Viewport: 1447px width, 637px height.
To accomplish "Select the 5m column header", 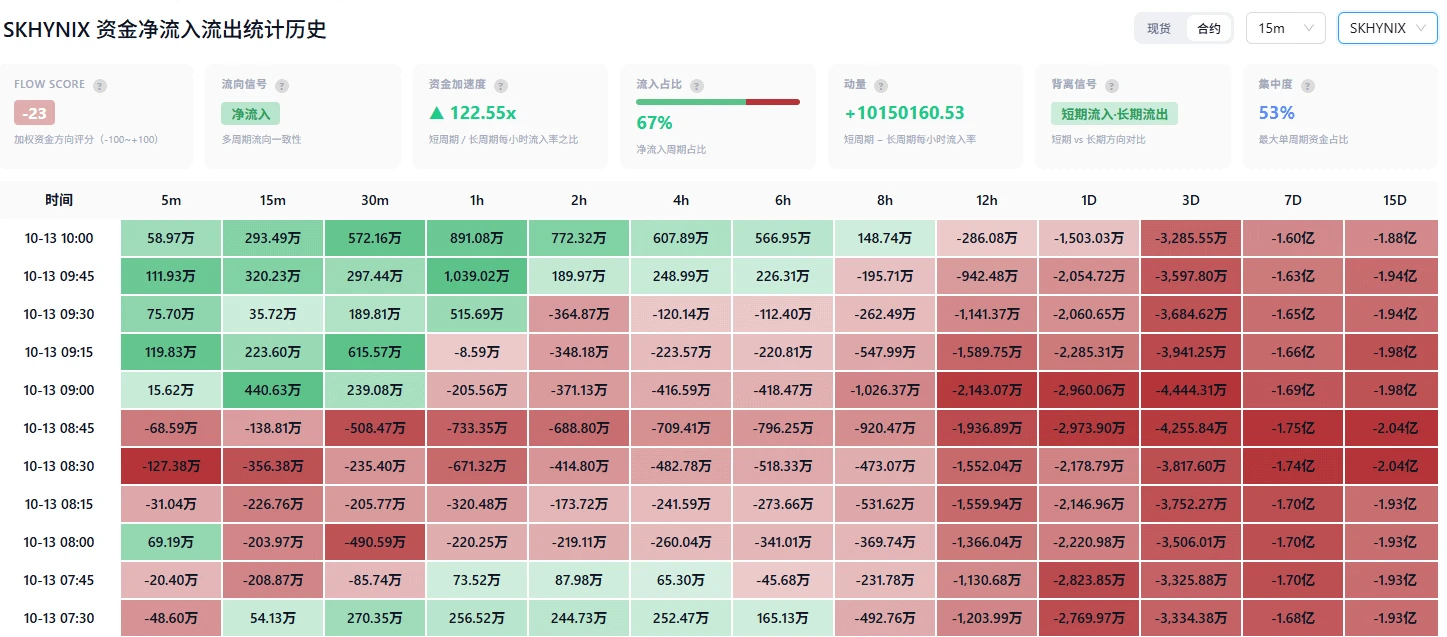I will (x=171, y=200).
